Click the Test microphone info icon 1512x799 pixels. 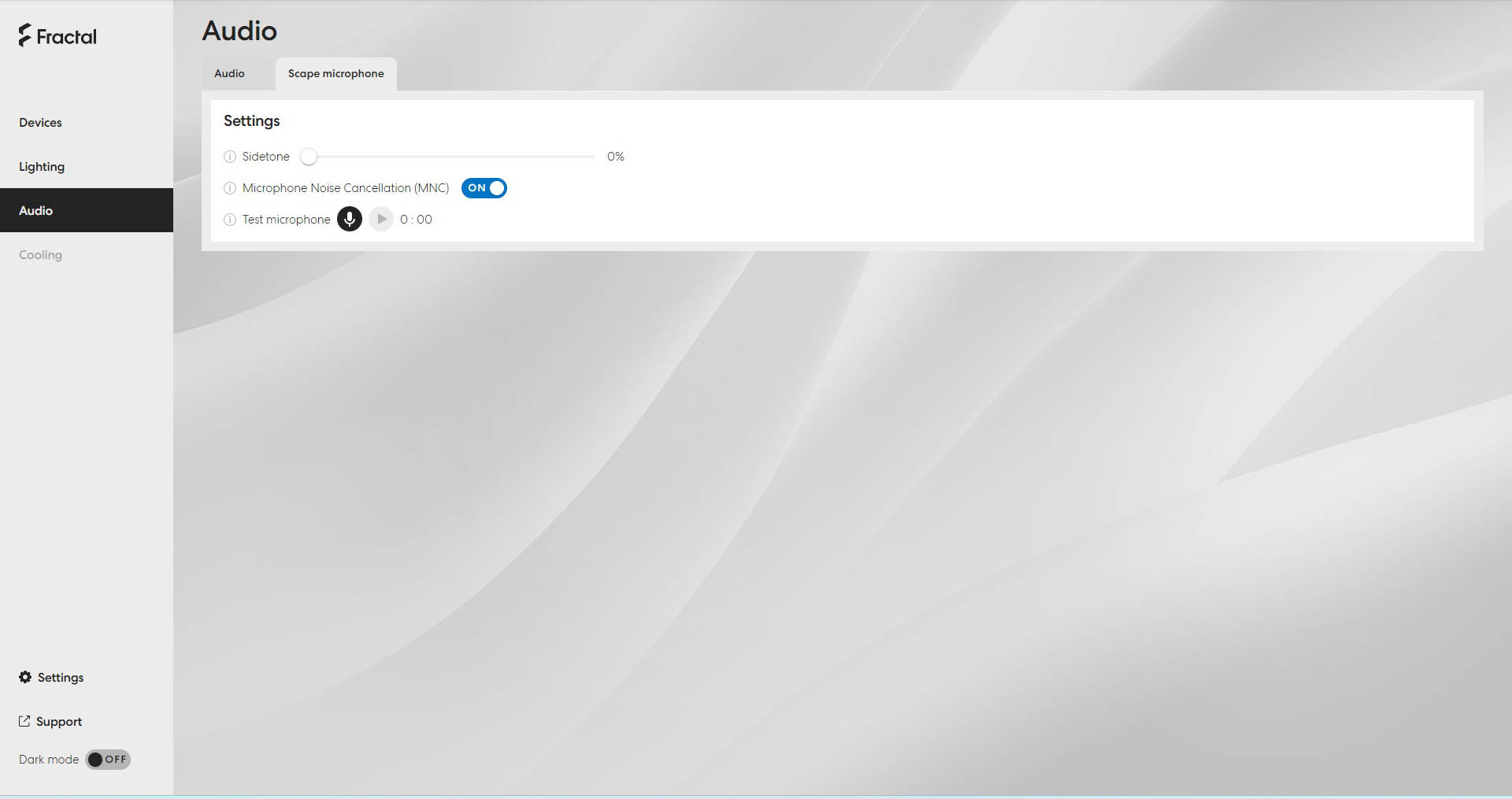[230, 220]
